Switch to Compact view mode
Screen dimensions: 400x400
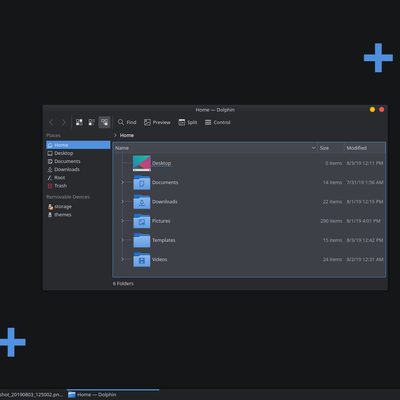click(91, 122)
